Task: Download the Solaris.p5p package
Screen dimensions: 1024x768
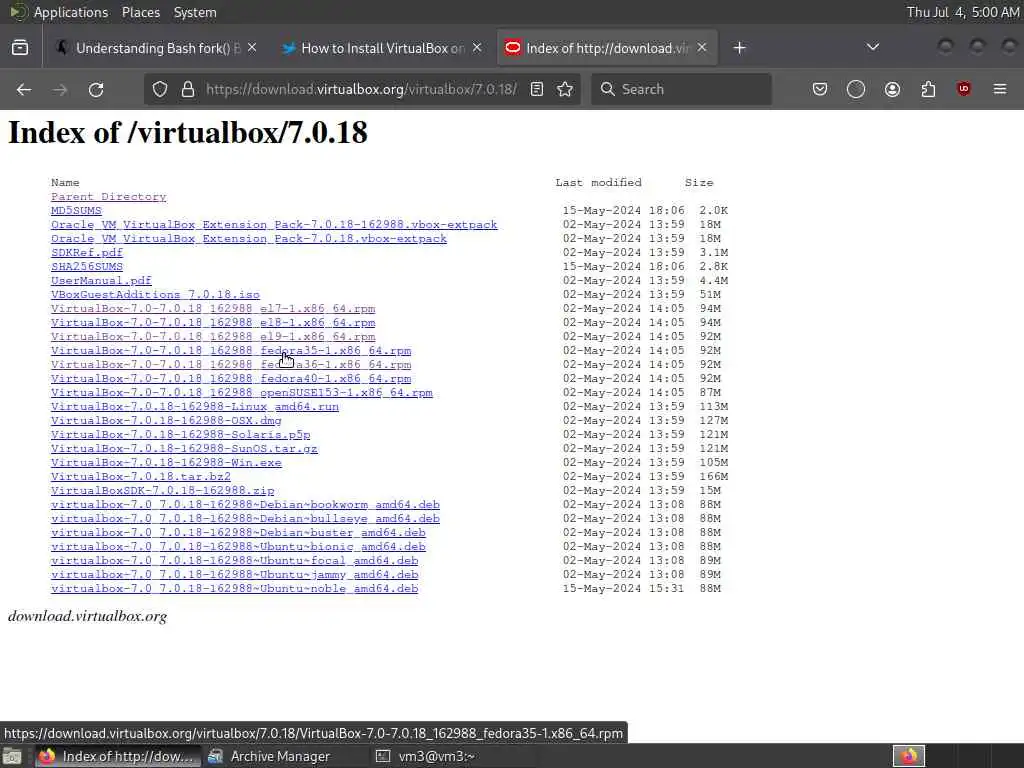Action: [x=180, y=435]
